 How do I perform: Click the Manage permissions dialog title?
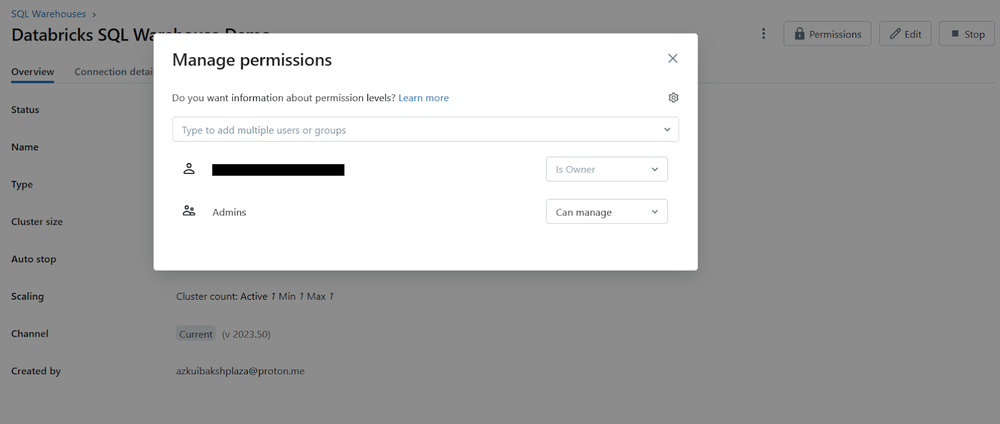tap(252, 60)
